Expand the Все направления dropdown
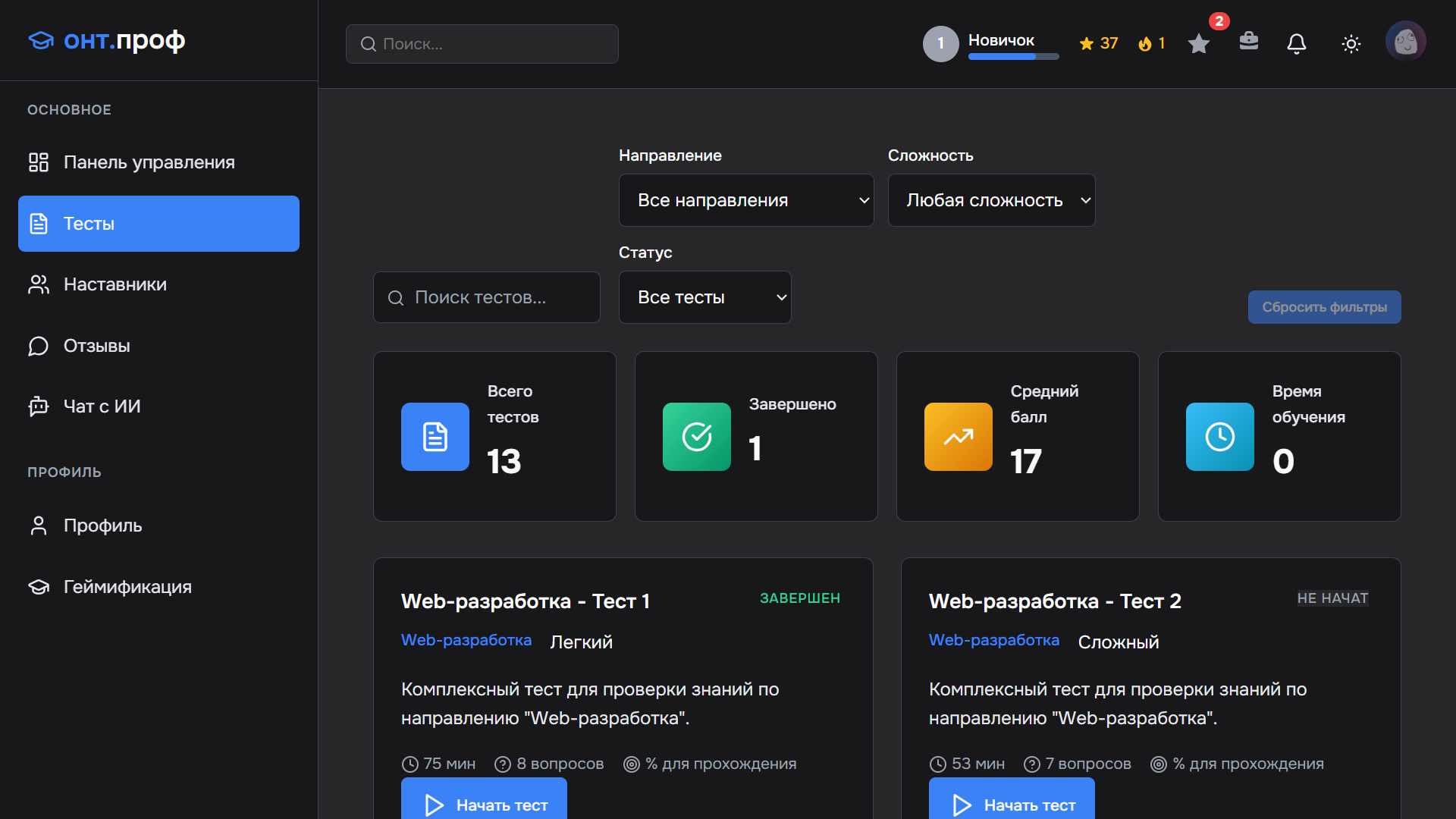Screen dimensions: 1456x819 pyautogui.click(x=746, y=200)
